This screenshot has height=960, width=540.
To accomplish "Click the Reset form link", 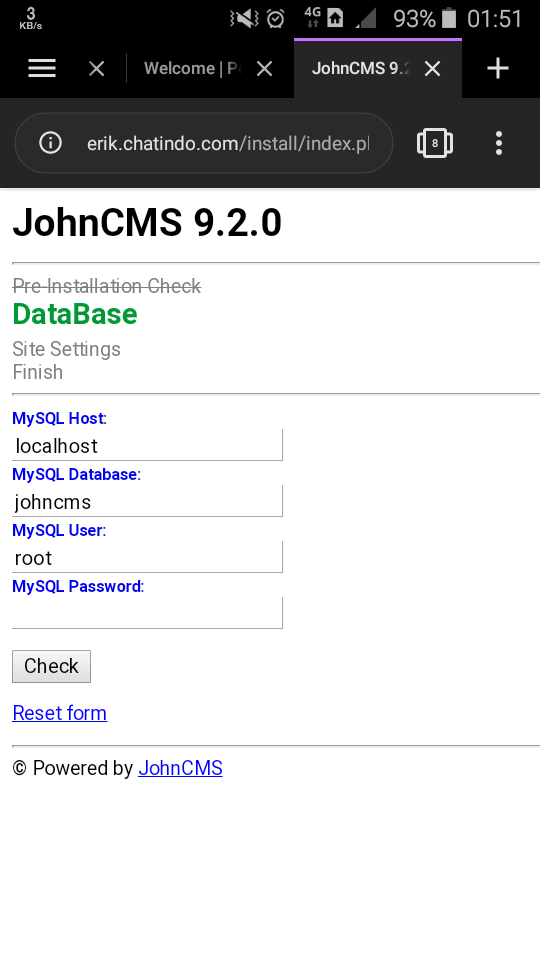I will [x=60, y=713].
